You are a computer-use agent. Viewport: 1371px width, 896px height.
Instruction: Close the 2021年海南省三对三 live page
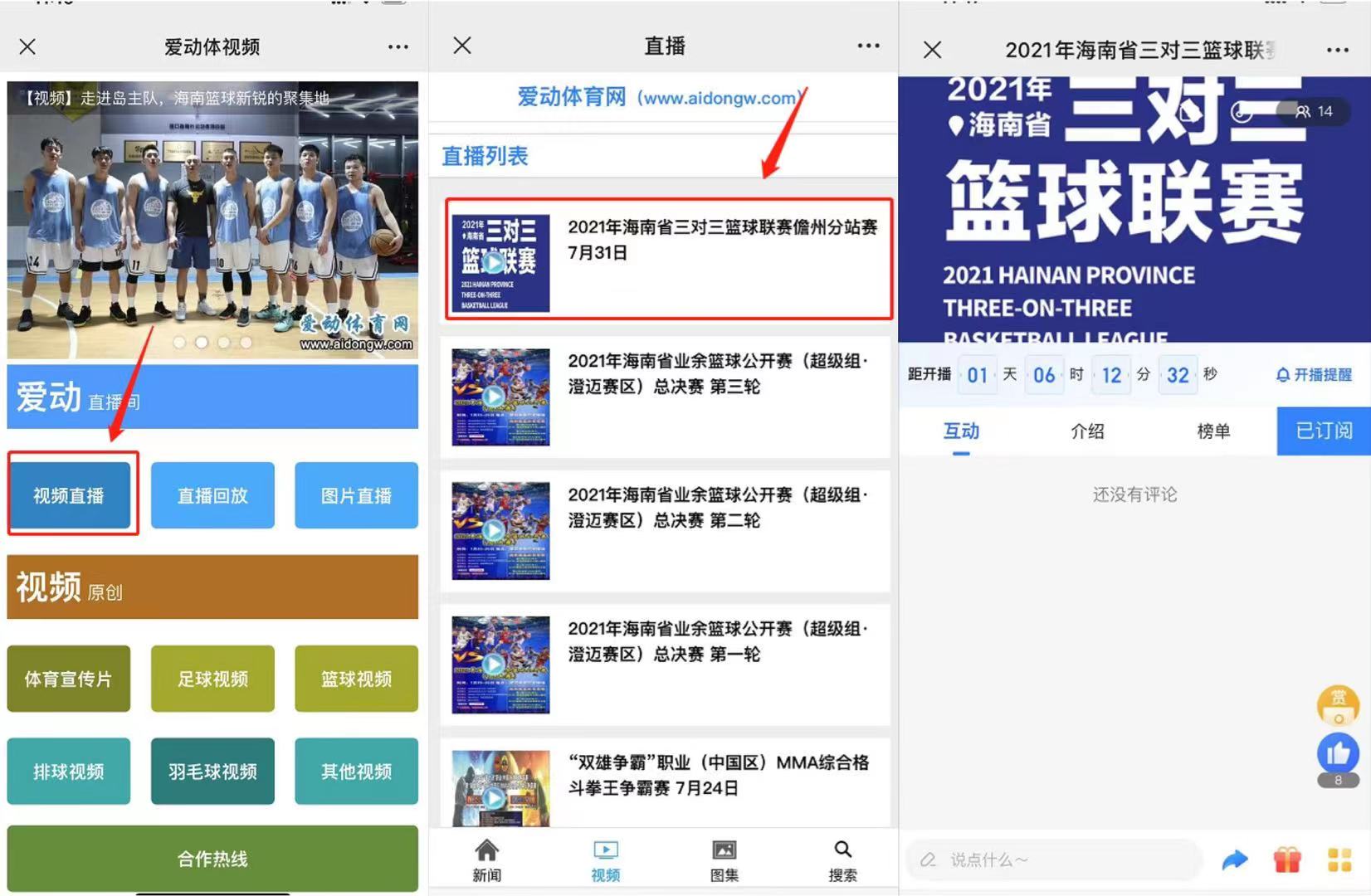[x=933, y=50]
